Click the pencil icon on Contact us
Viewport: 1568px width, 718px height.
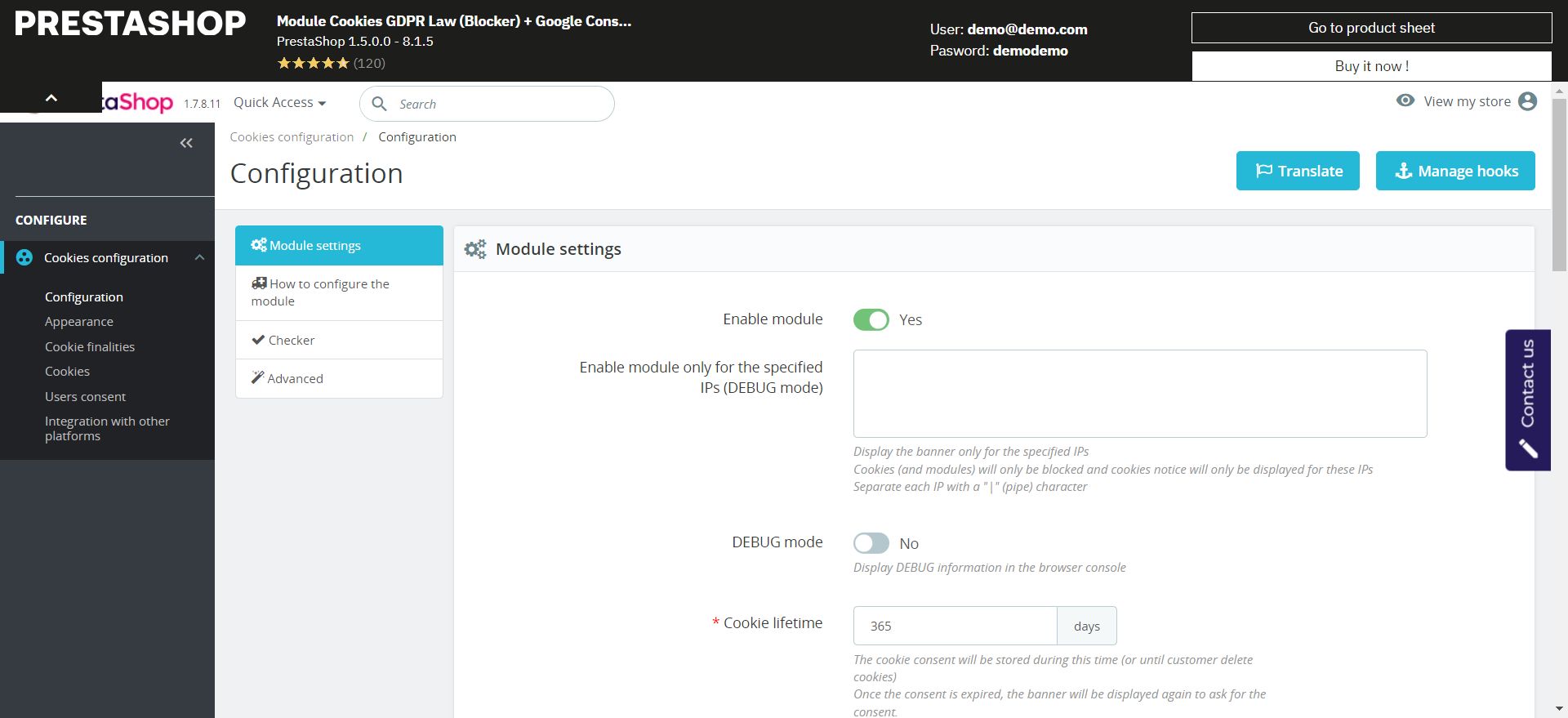coord(1528,448)
